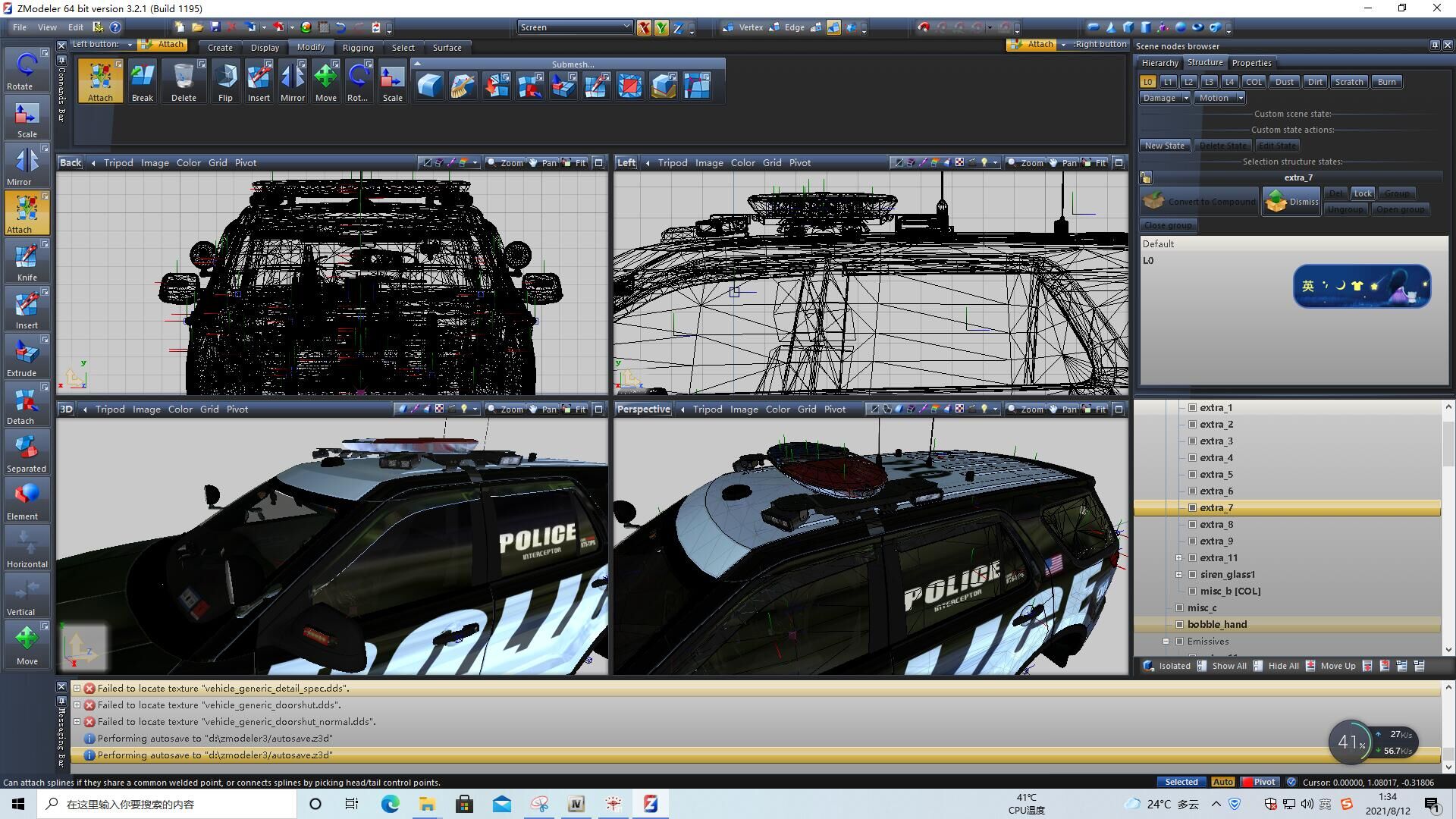The height and width of the screenshot is (819, 1456).
Task: Enable Vertex selection level
Action: pos(743,27)
